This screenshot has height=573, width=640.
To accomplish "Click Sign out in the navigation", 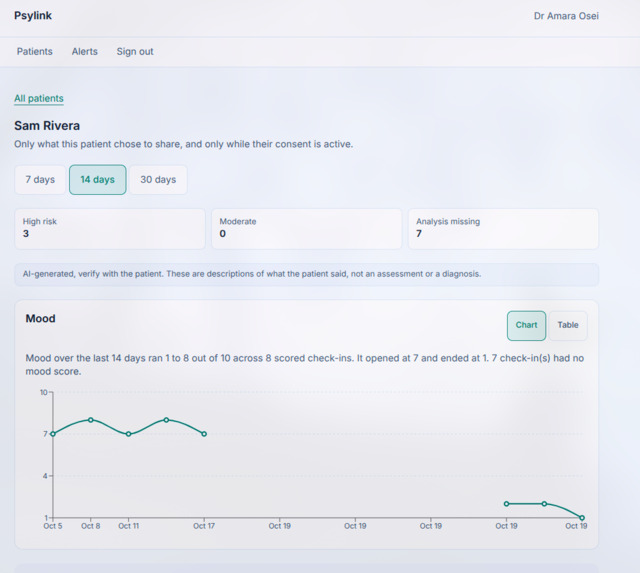I will (135, 51).
